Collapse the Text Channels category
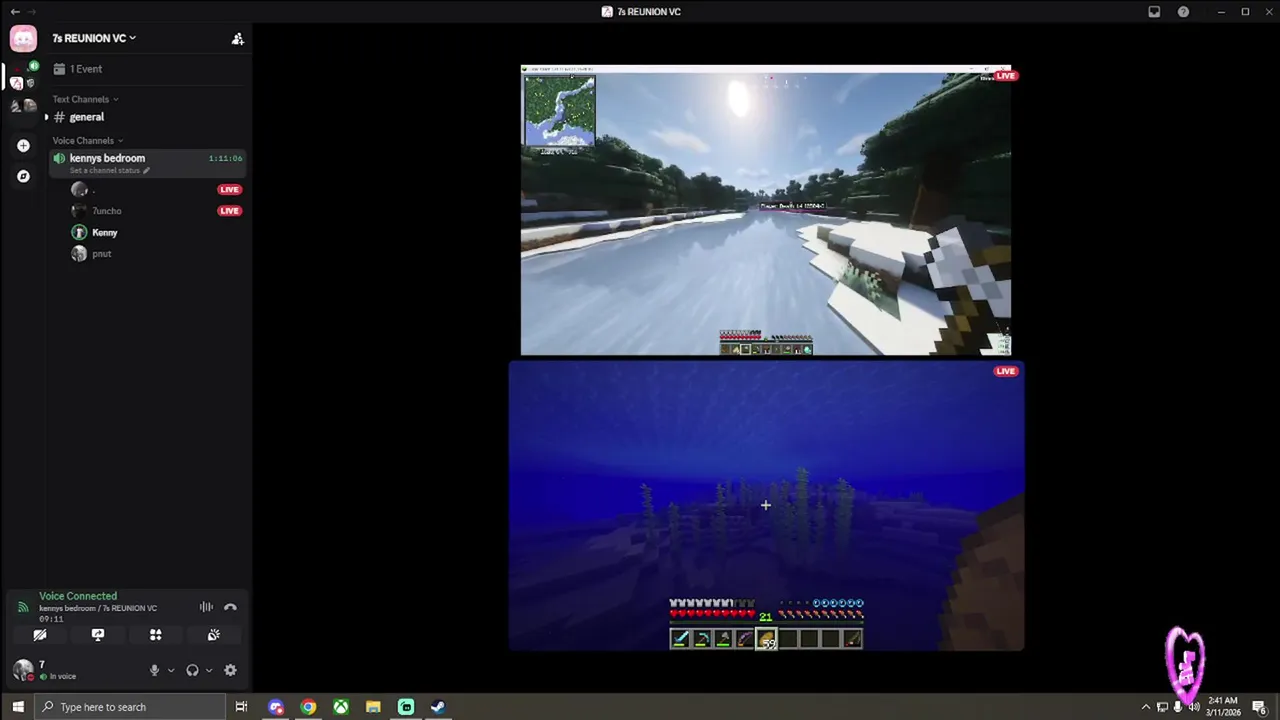Image resolution: width=1280 pixels, height=720 pixels. 85,99
